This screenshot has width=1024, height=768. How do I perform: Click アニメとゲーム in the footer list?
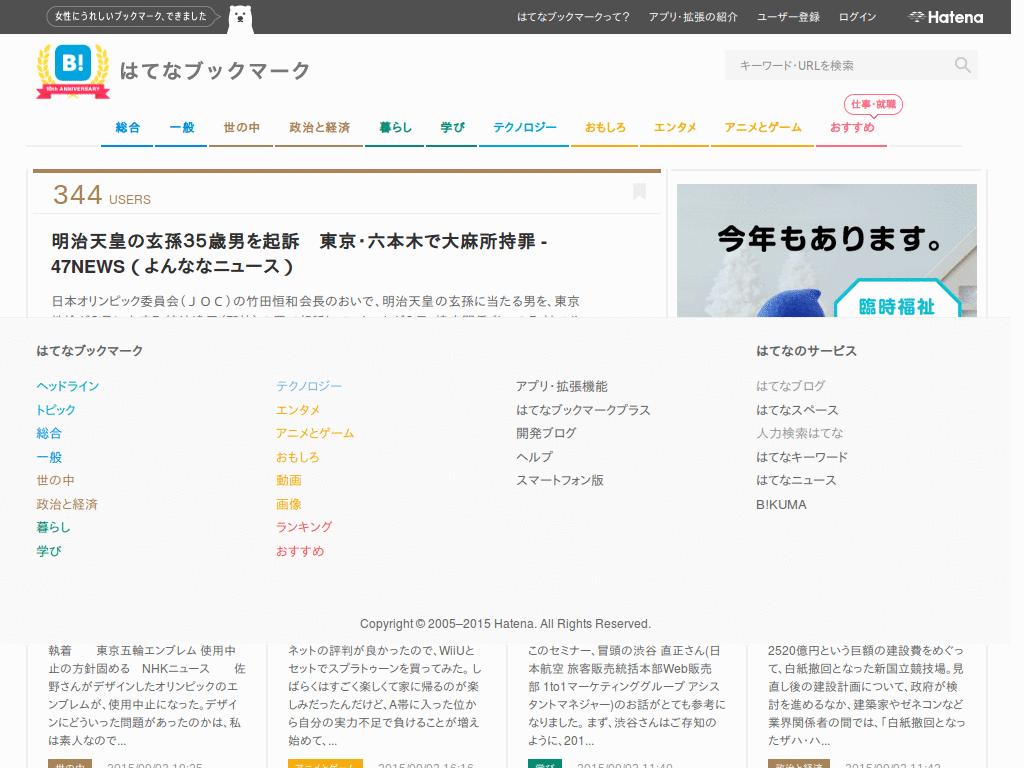pyautogui.click(x=315, y=433)
